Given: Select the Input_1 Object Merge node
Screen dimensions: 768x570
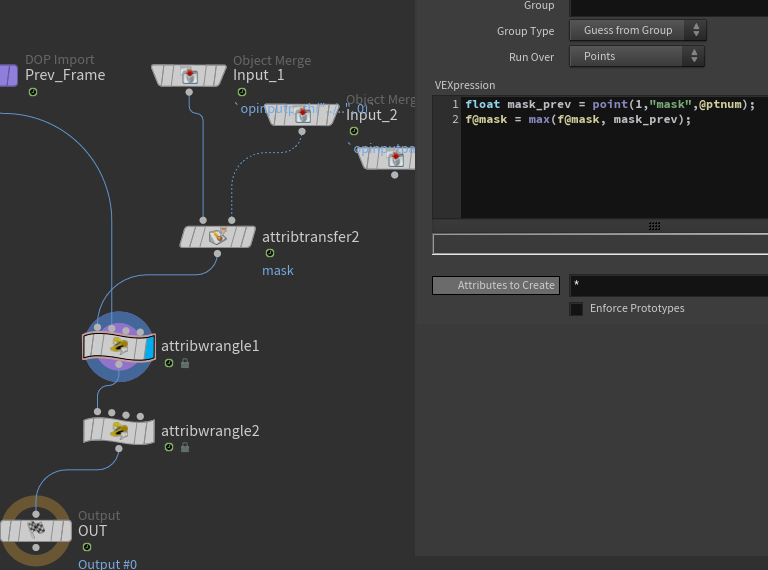Looking at the screenshot, I should click(x=189, y=75).
